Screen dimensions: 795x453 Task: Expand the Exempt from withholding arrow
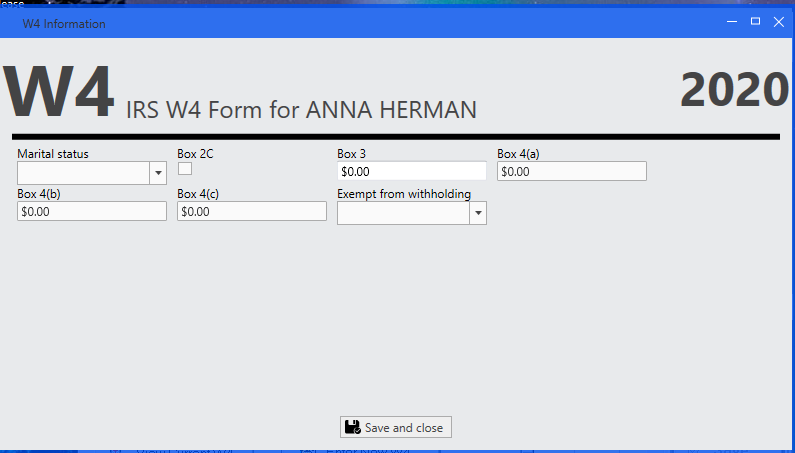pos(478,213)
